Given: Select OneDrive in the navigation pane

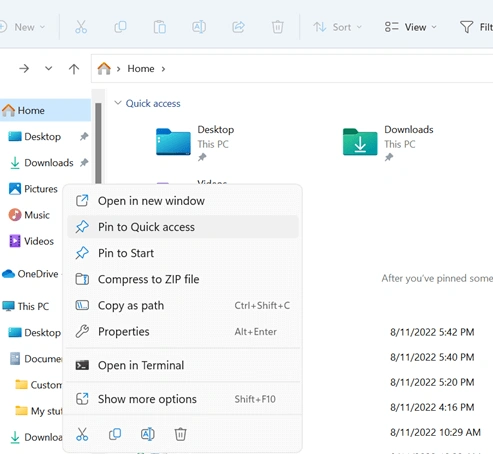Looking at the screenshot, I should point(30,274).
